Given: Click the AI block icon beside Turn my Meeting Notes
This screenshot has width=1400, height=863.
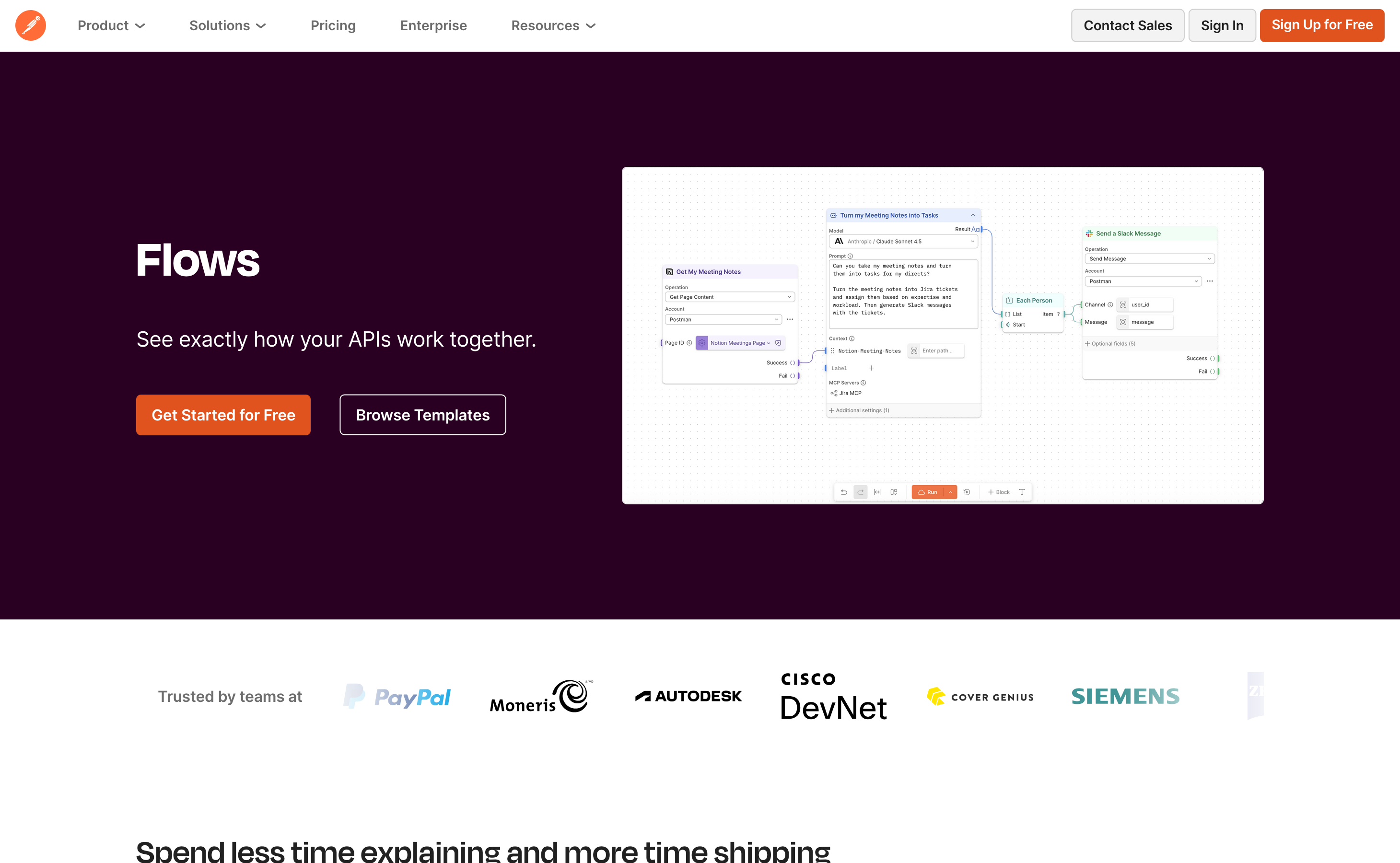Looking at the screenshot, I should (x=833, y=216).
